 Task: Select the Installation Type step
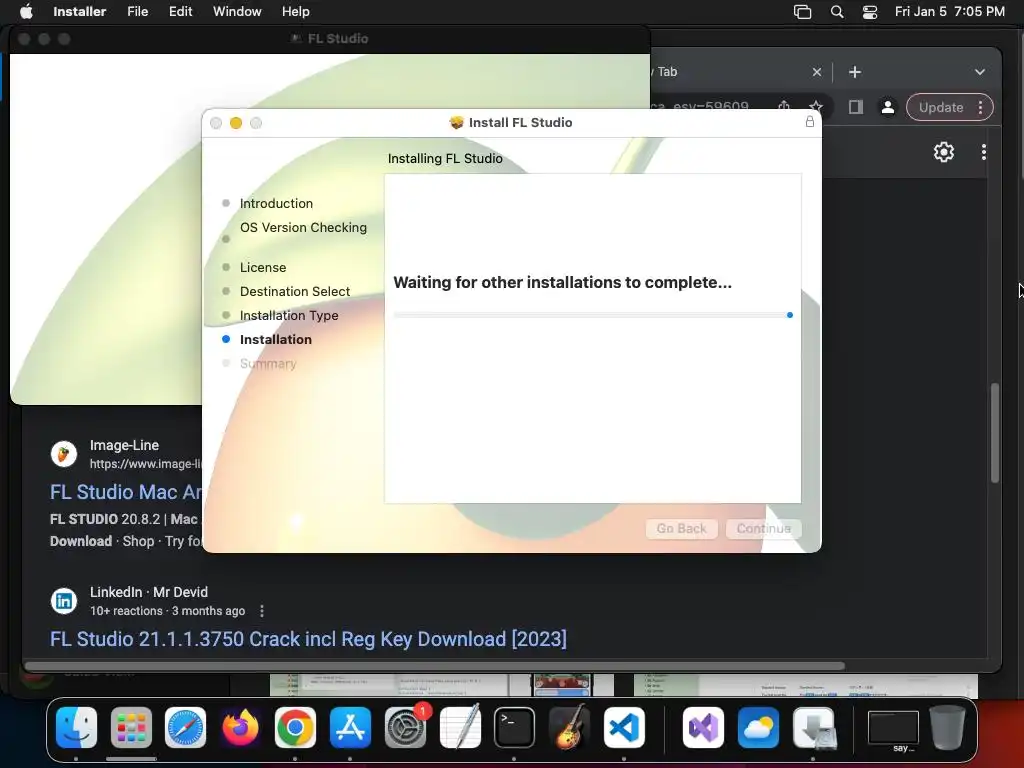(x=289, y=315)
